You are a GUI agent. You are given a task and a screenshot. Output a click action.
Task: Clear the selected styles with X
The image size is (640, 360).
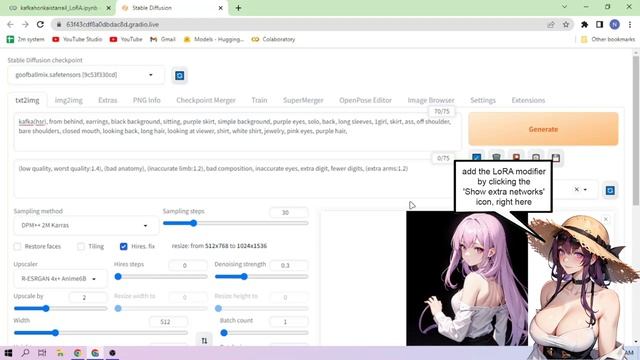pos(576,189)
